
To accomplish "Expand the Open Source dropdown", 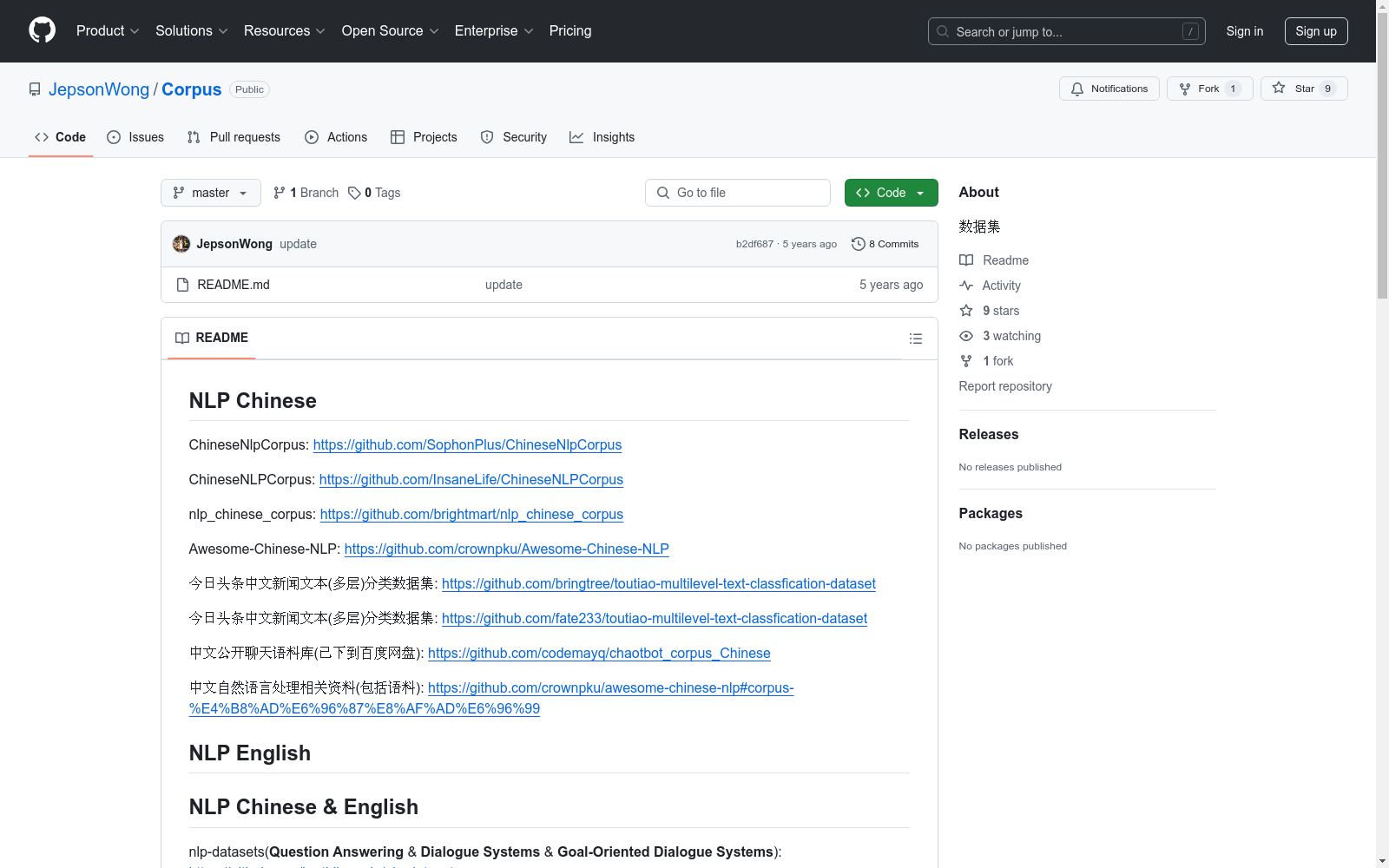I will pos(391,30).
